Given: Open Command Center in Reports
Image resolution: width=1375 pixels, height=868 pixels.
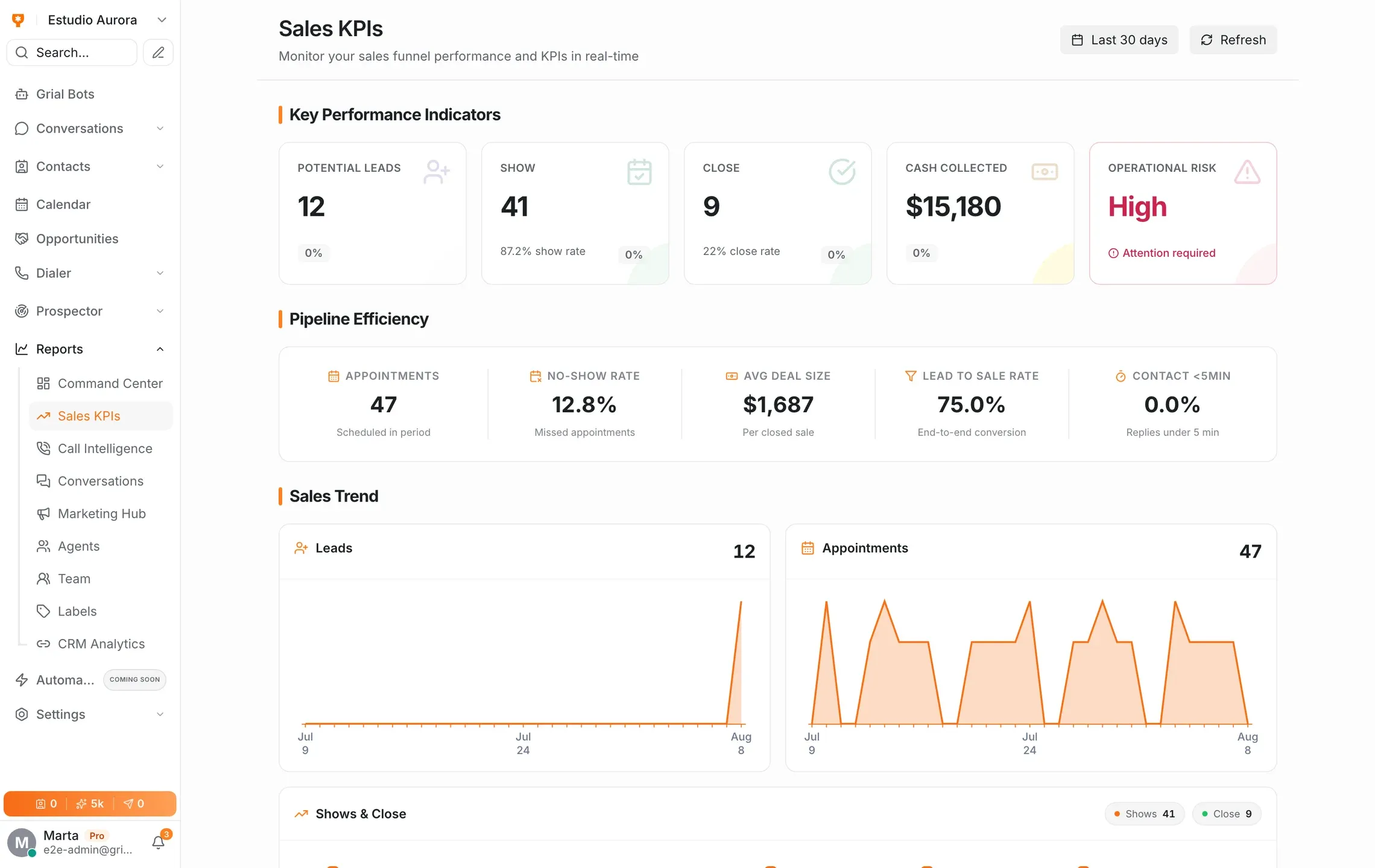Looking at the screenshot, I should (101, 383).
